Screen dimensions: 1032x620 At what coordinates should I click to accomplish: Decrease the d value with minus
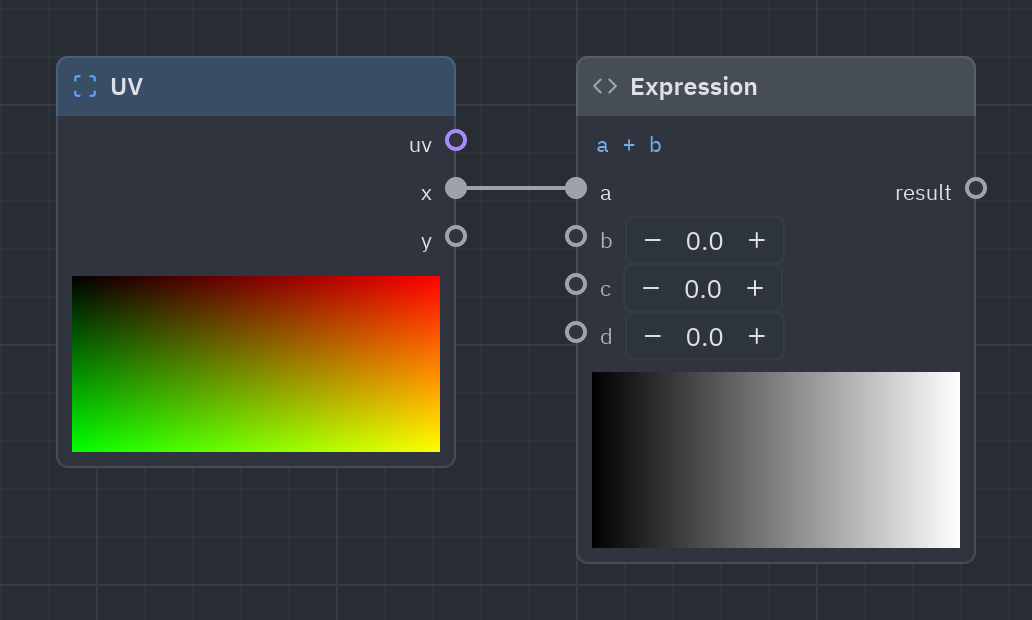653,336
